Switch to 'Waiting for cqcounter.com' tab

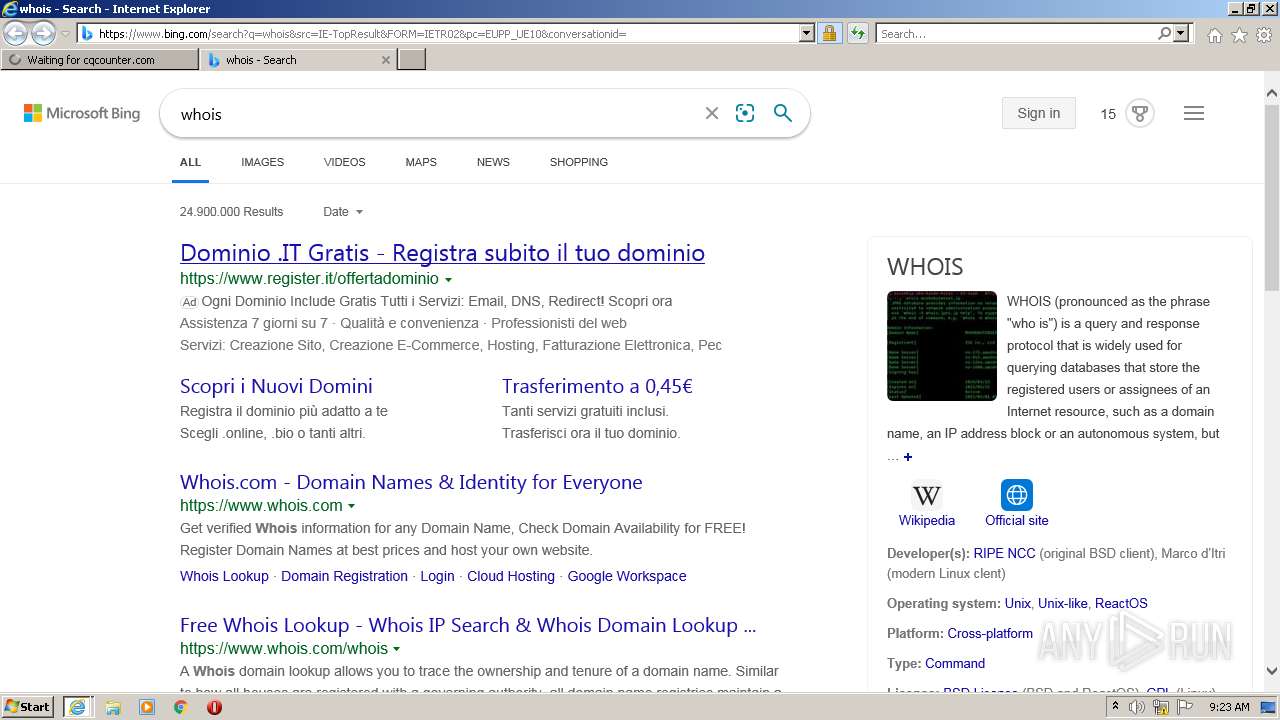100,60
